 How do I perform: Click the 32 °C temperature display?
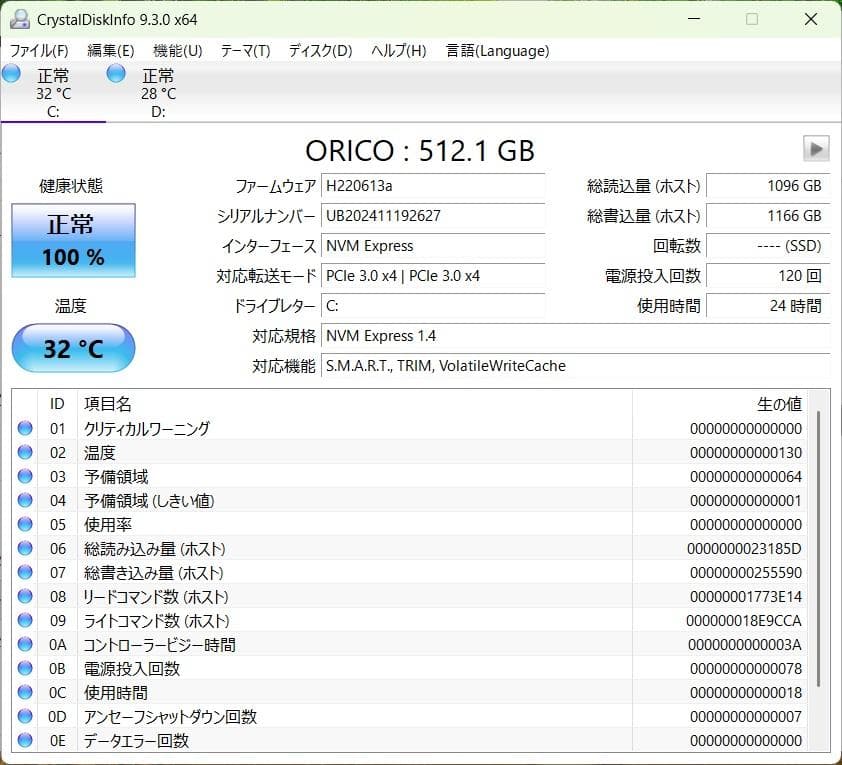72,348
